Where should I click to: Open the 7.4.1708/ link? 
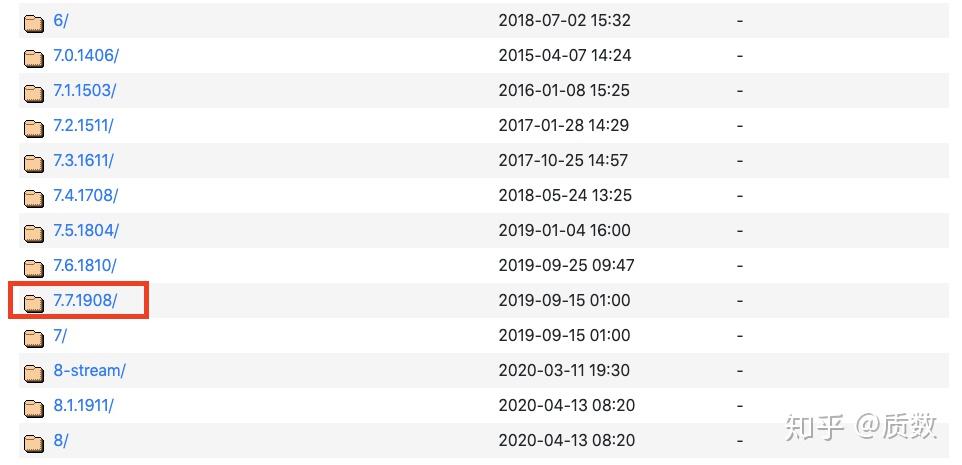coord(85,196)
